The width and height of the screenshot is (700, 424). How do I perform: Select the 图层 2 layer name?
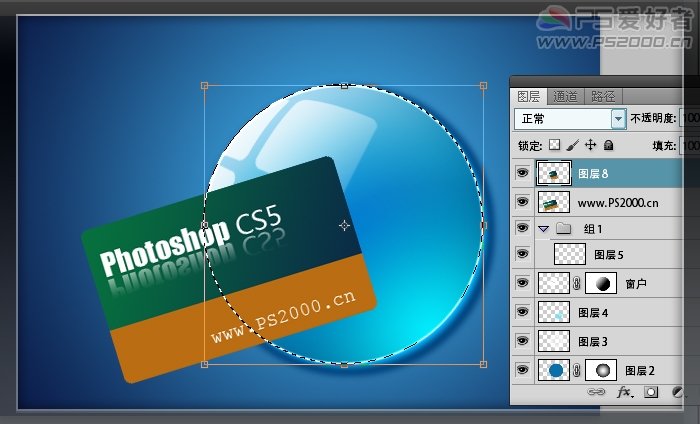point(640,371)
